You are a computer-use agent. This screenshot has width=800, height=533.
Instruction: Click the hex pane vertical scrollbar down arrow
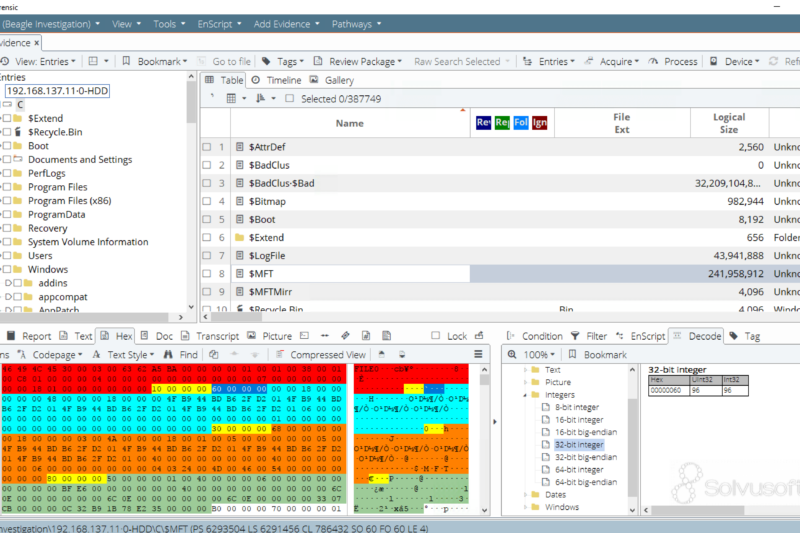point(484,510)
